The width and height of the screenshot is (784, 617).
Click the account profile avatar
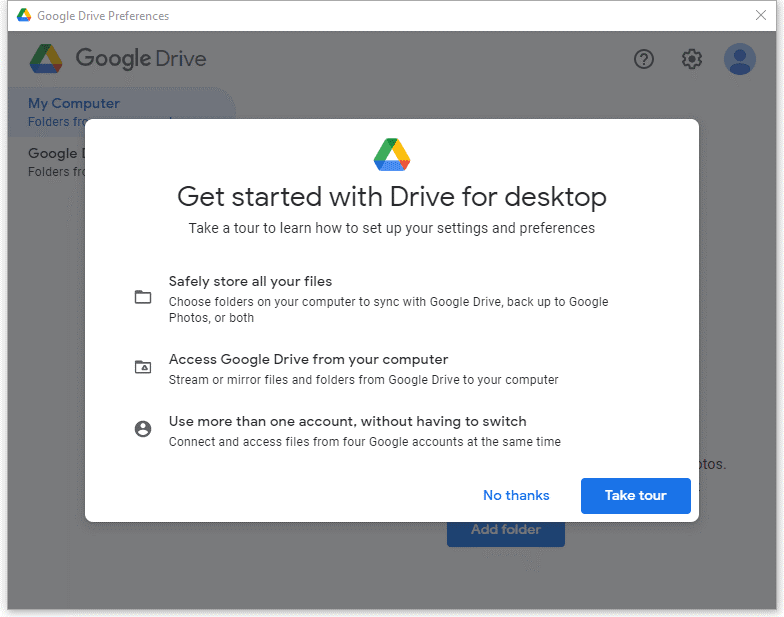740,59
